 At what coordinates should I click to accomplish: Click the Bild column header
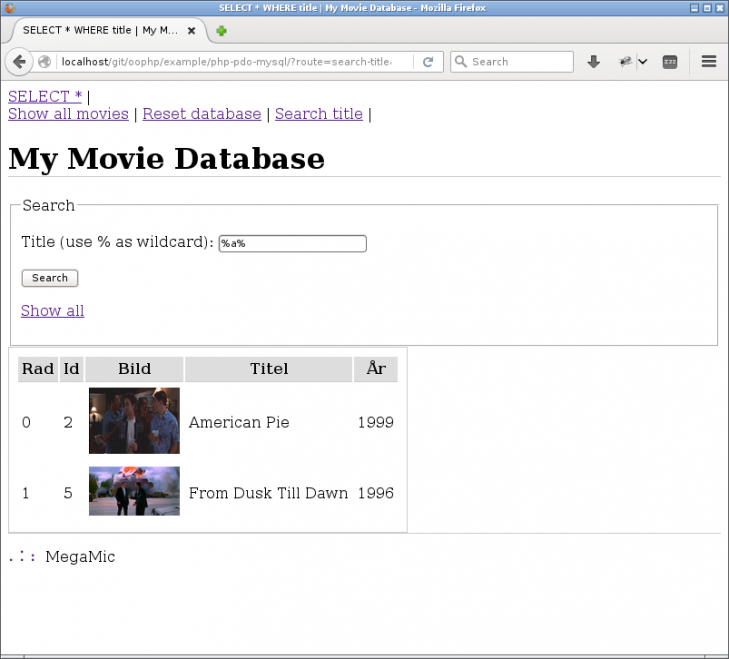(134, 369)
